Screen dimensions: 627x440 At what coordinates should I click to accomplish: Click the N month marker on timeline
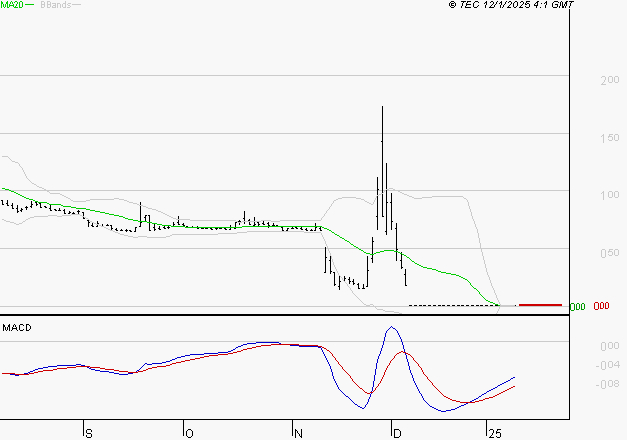point(298,434)
